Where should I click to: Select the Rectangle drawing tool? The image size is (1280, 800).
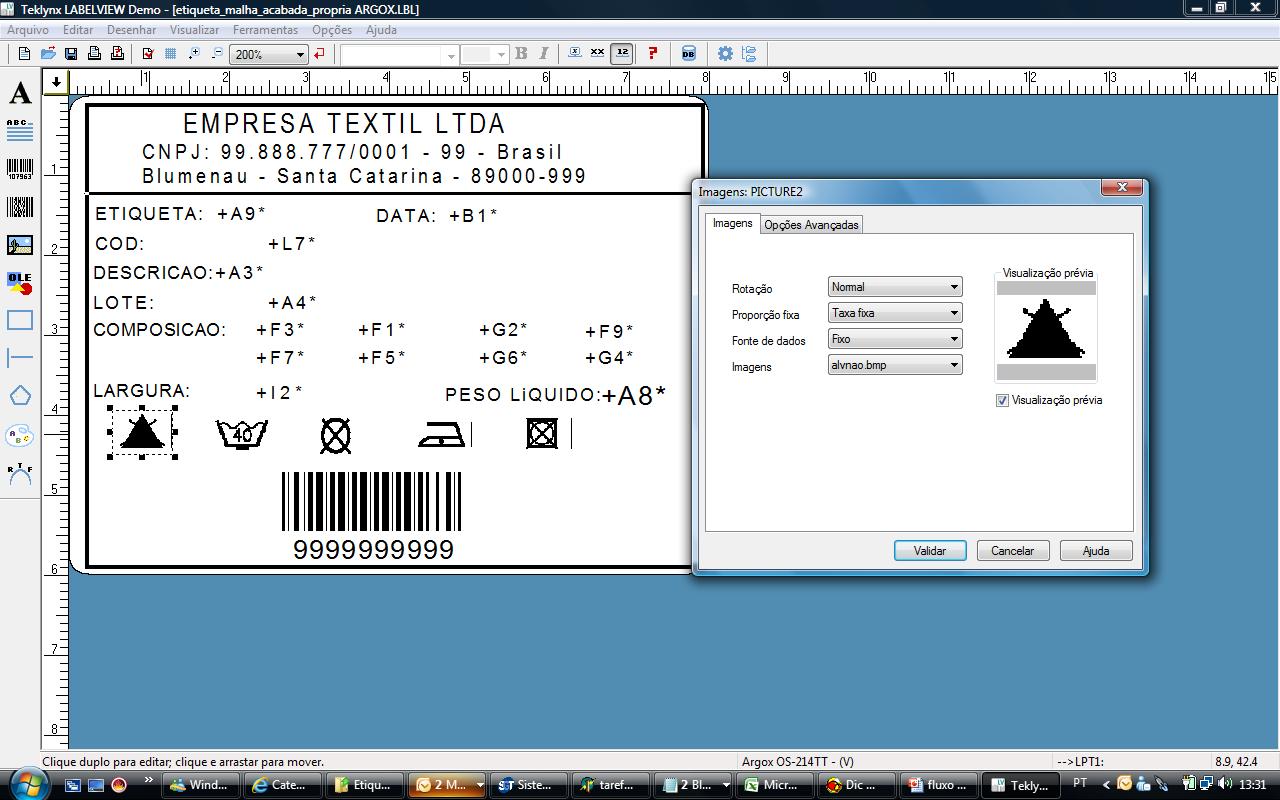(x=20, y=320)
